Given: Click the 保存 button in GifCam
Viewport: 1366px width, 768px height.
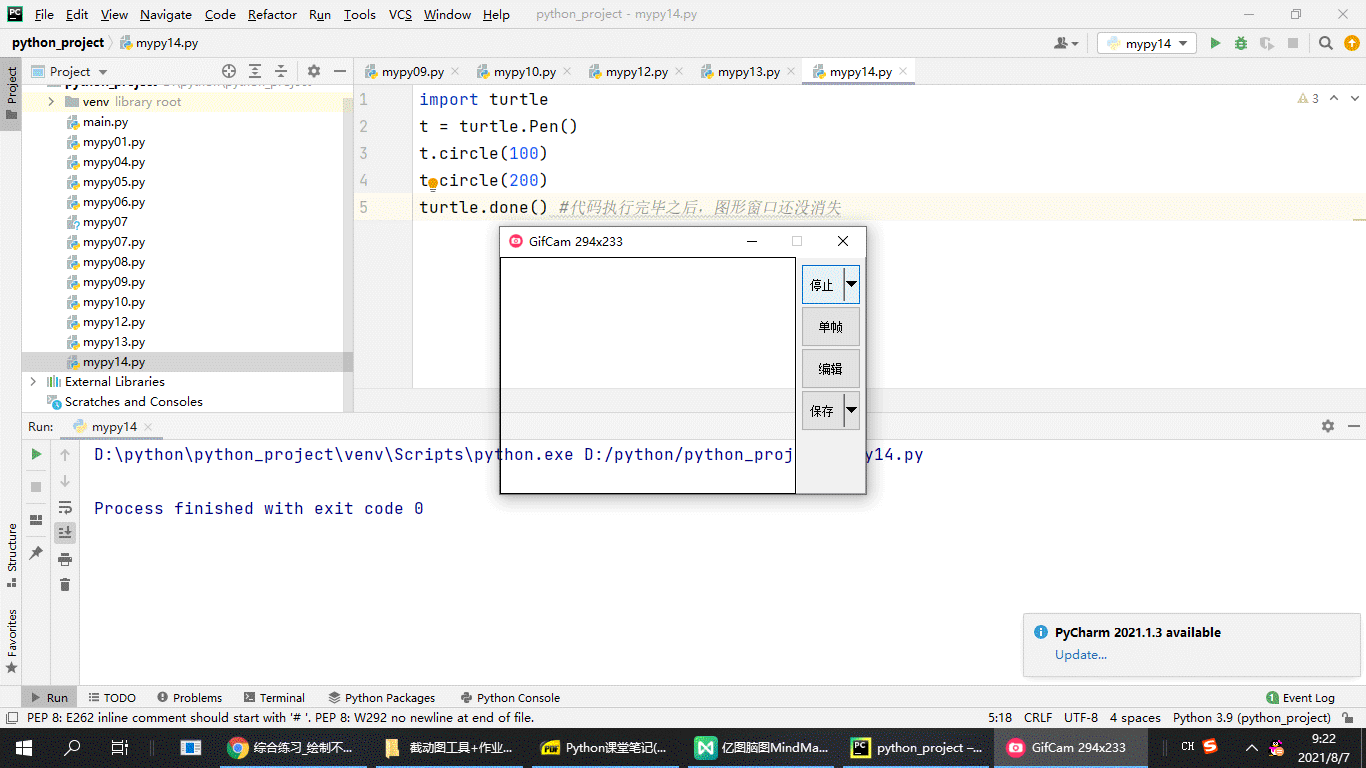Looking at the screenshot, I should tap(823, 410).
